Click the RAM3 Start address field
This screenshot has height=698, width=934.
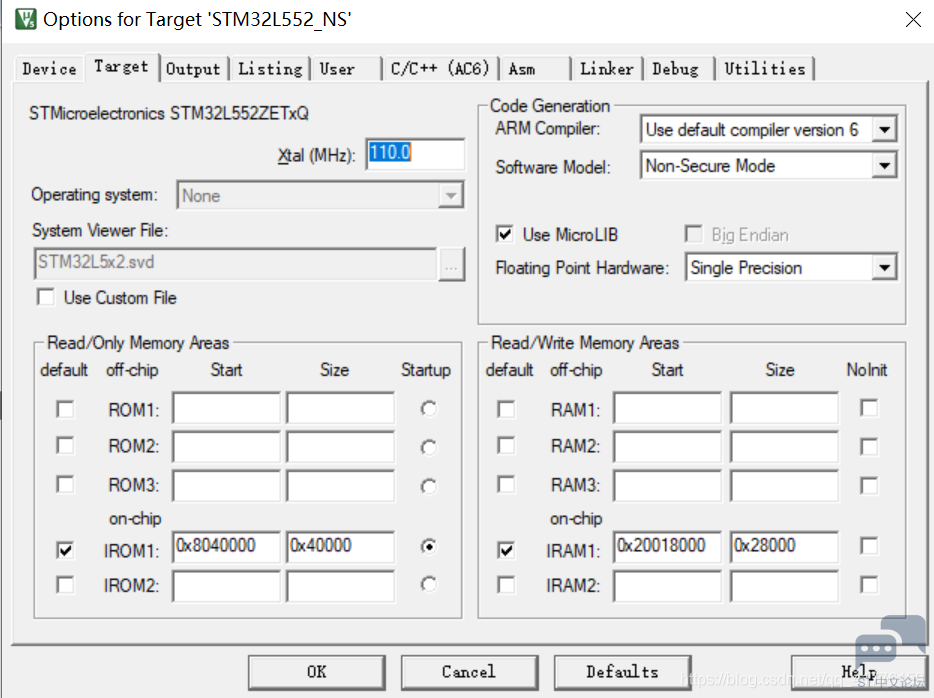[x=667, y=486]
